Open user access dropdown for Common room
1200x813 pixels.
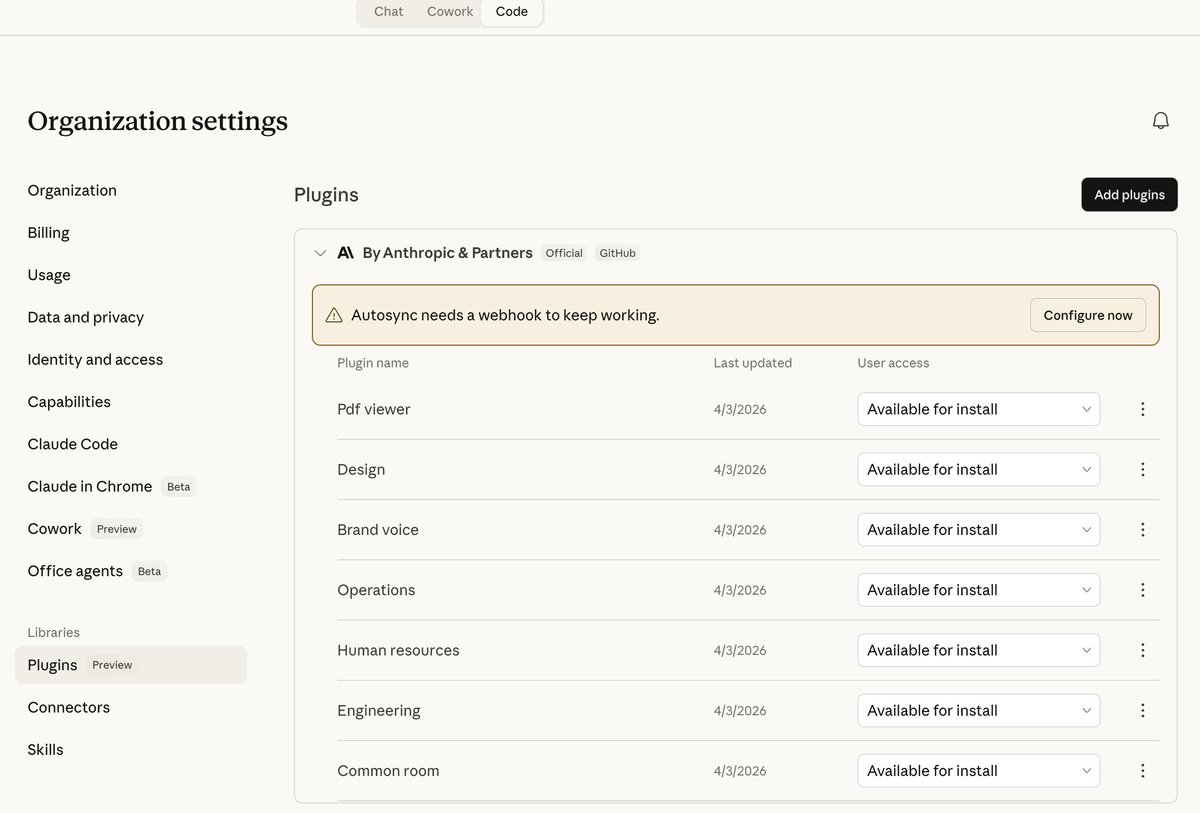pyautogui.click(x=978, y=771)
